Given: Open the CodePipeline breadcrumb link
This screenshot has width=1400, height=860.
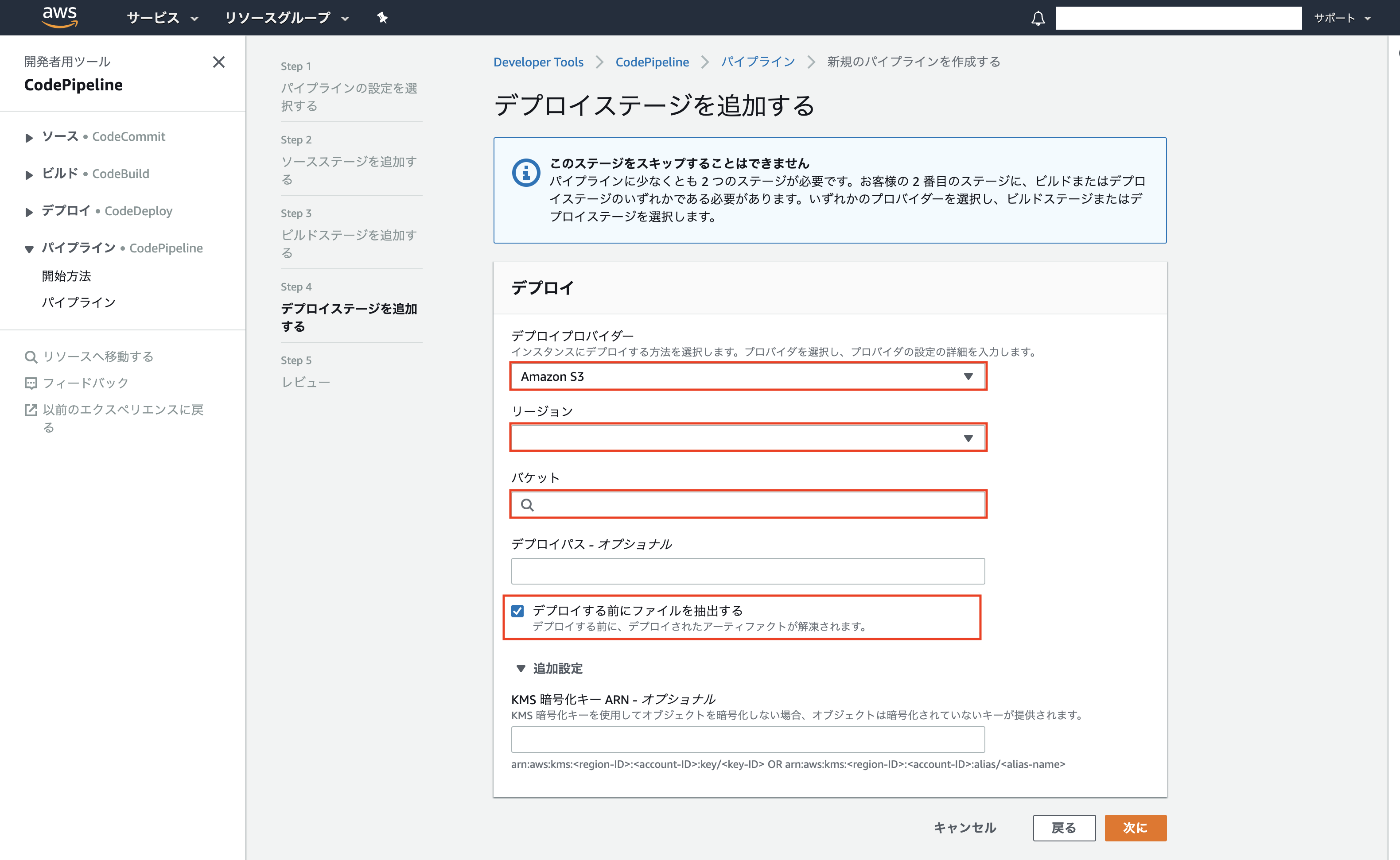Looking at the screenshot, I should click(652, 62).
